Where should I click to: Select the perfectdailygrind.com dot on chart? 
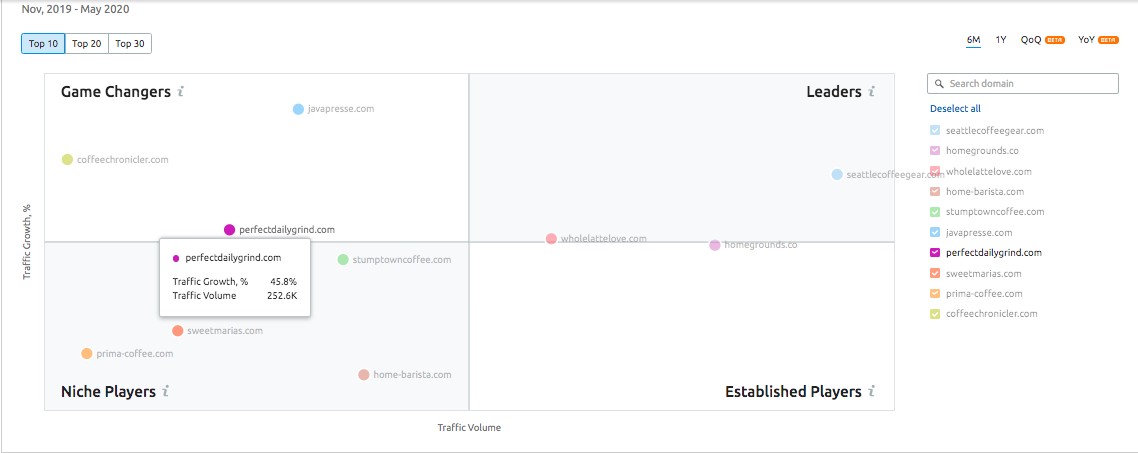click(229, 229)
